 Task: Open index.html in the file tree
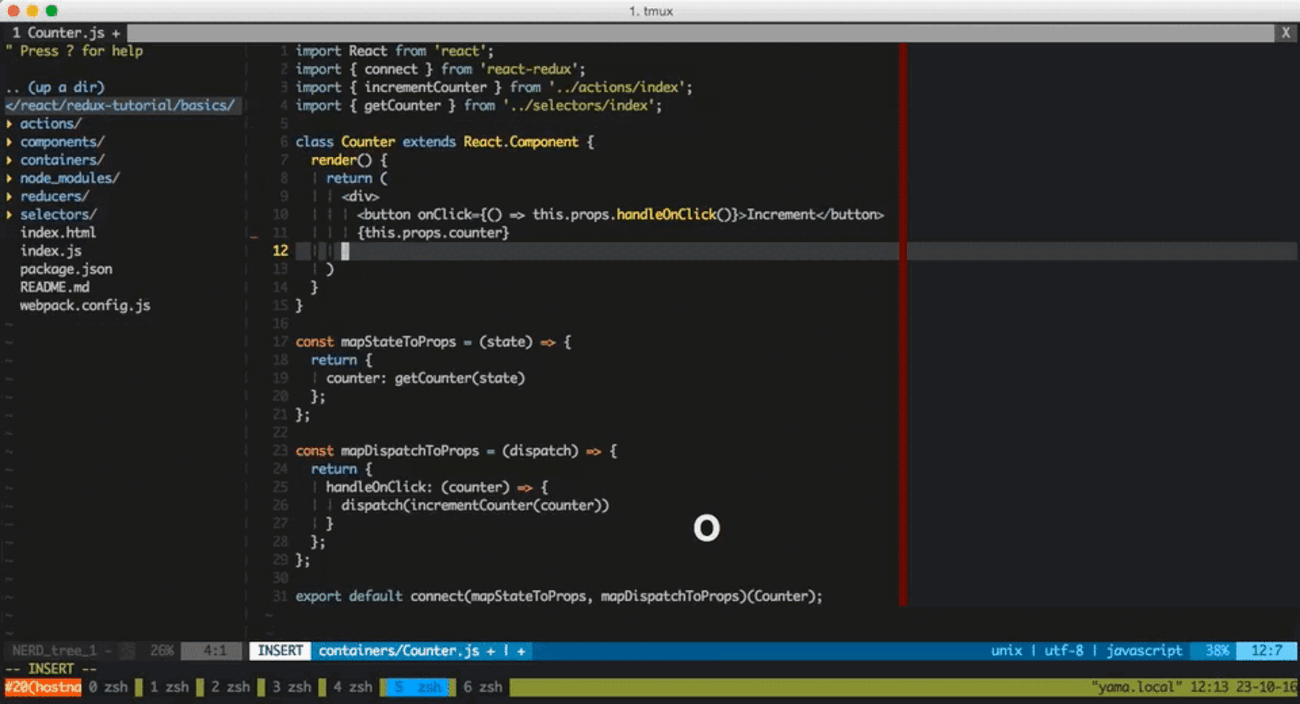pyautogui.click(x=58, y=233)
